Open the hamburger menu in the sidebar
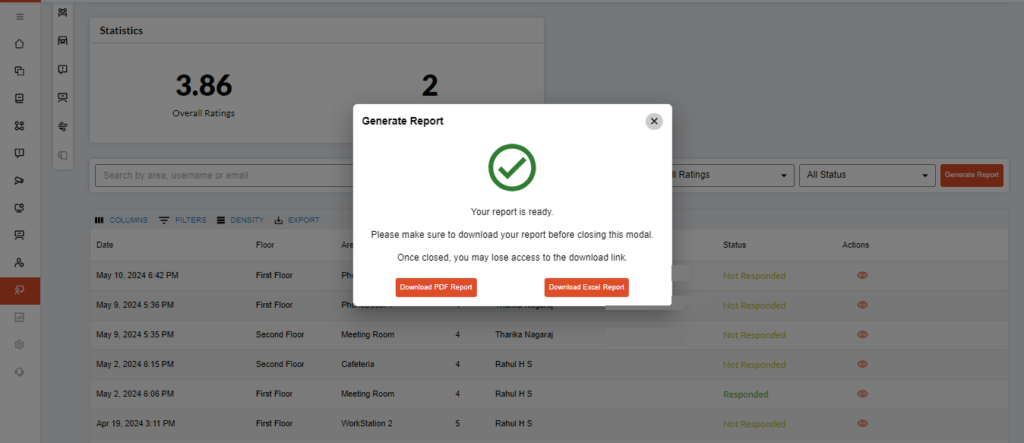 click(19, 17)
